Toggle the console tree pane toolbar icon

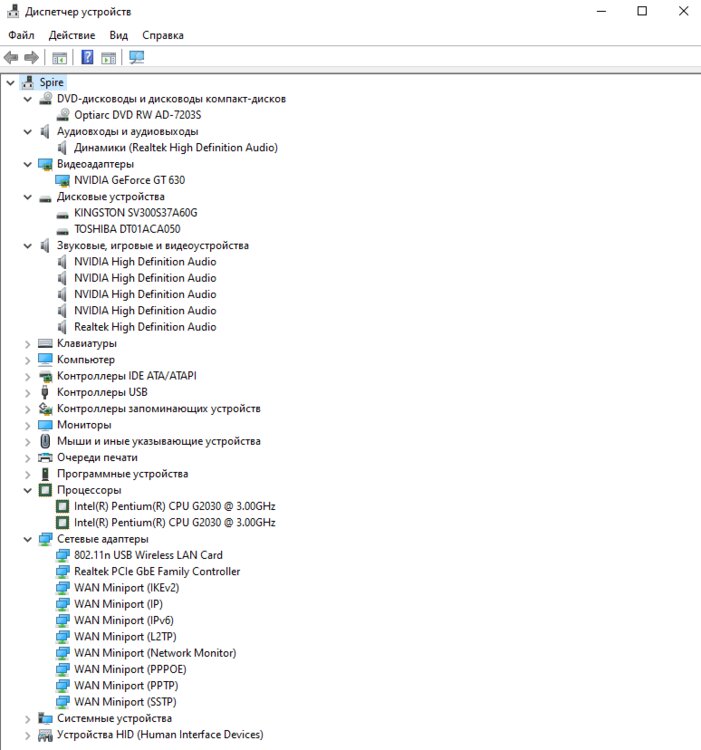pyautogui.click(x=59, y=57)
